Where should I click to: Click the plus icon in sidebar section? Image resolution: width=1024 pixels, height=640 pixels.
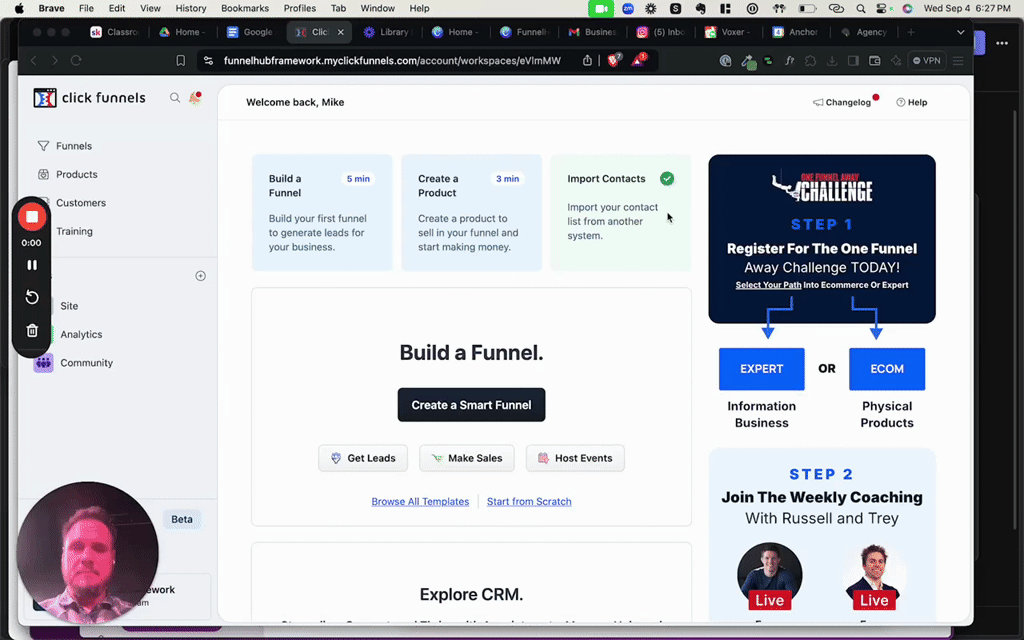coord(200,276)
